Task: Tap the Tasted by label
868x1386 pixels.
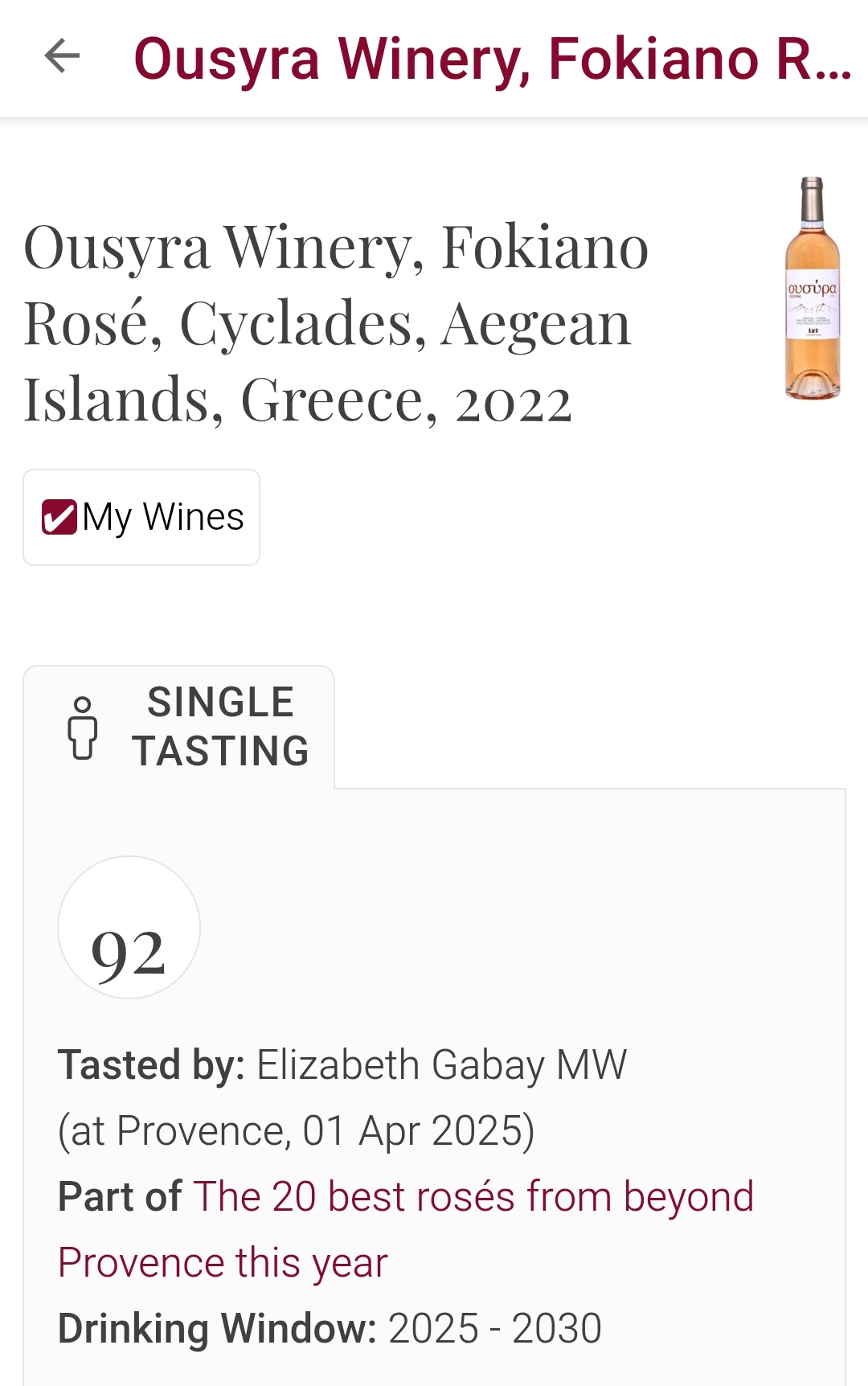Action: coord(151,1065)
